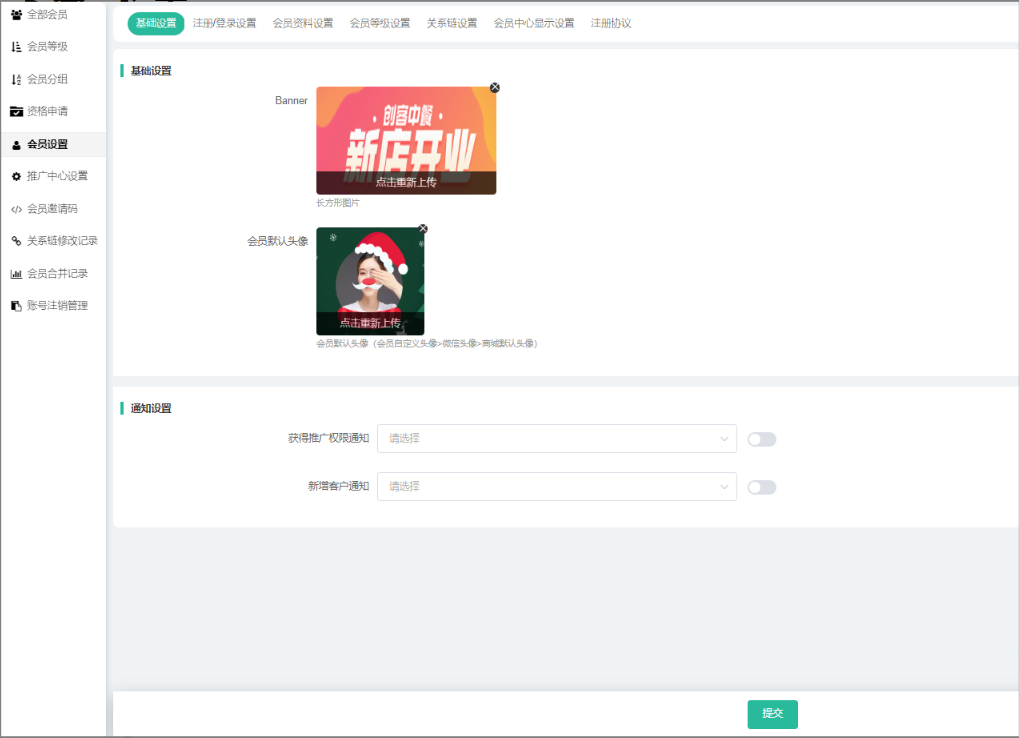Click the 推广中心设置 gear icon
This screenshot has width=1019, height=738.
click(16, 176)
